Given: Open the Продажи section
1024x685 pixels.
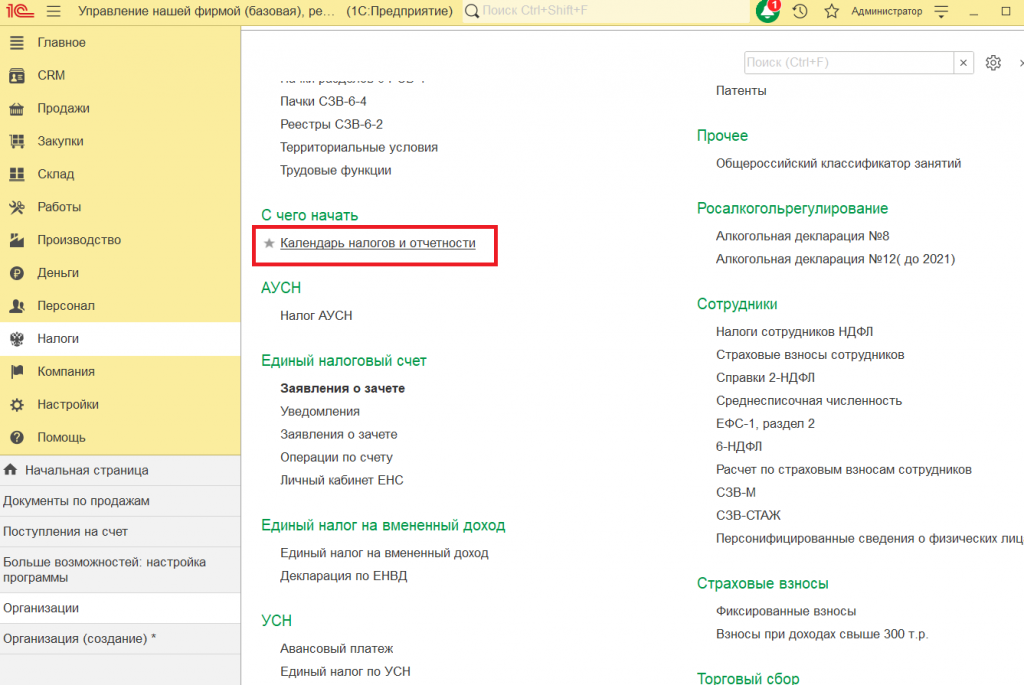Looking at the screenshot, I should (120, 108).
